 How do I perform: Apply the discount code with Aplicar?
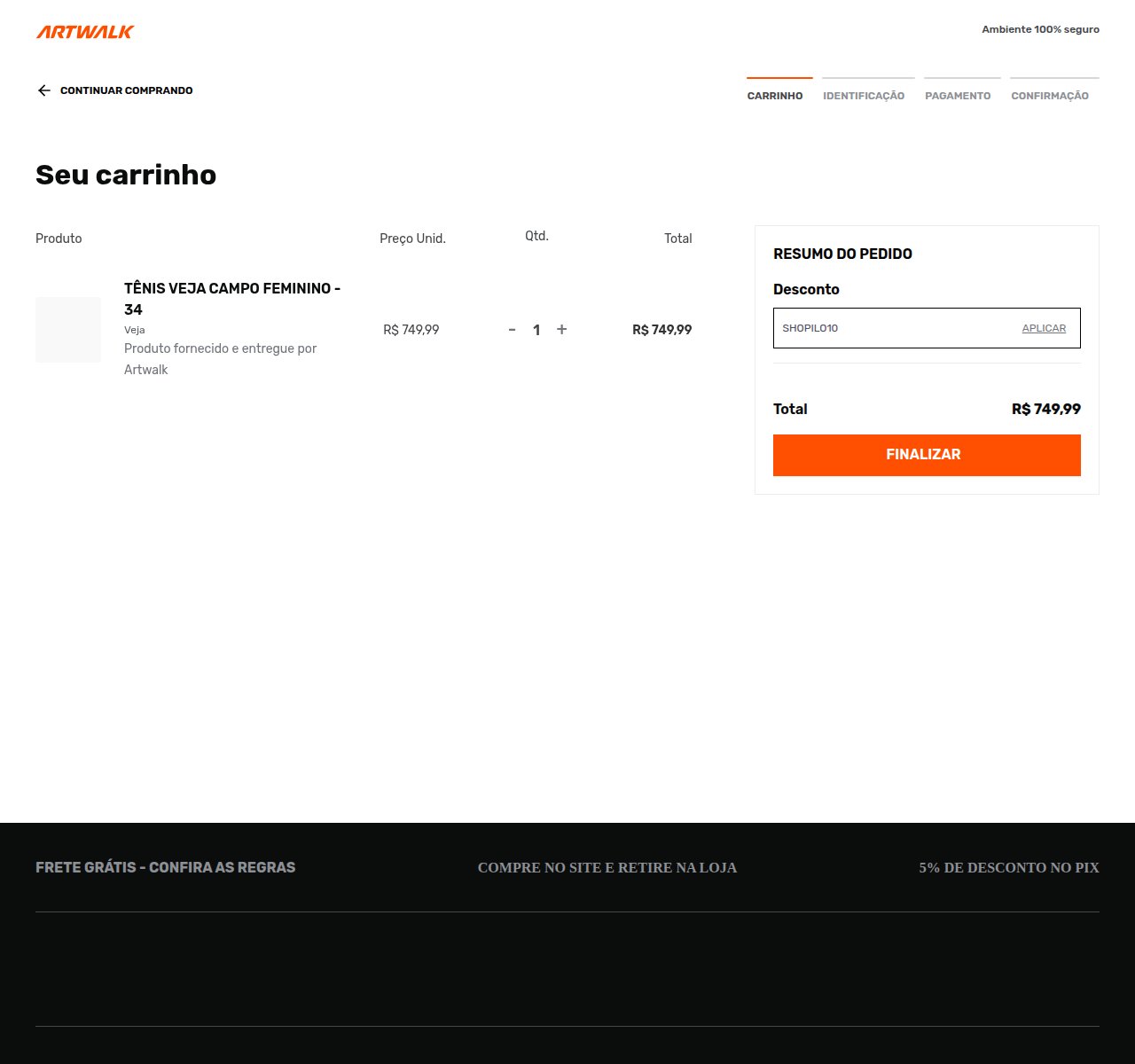(1044, 328)
